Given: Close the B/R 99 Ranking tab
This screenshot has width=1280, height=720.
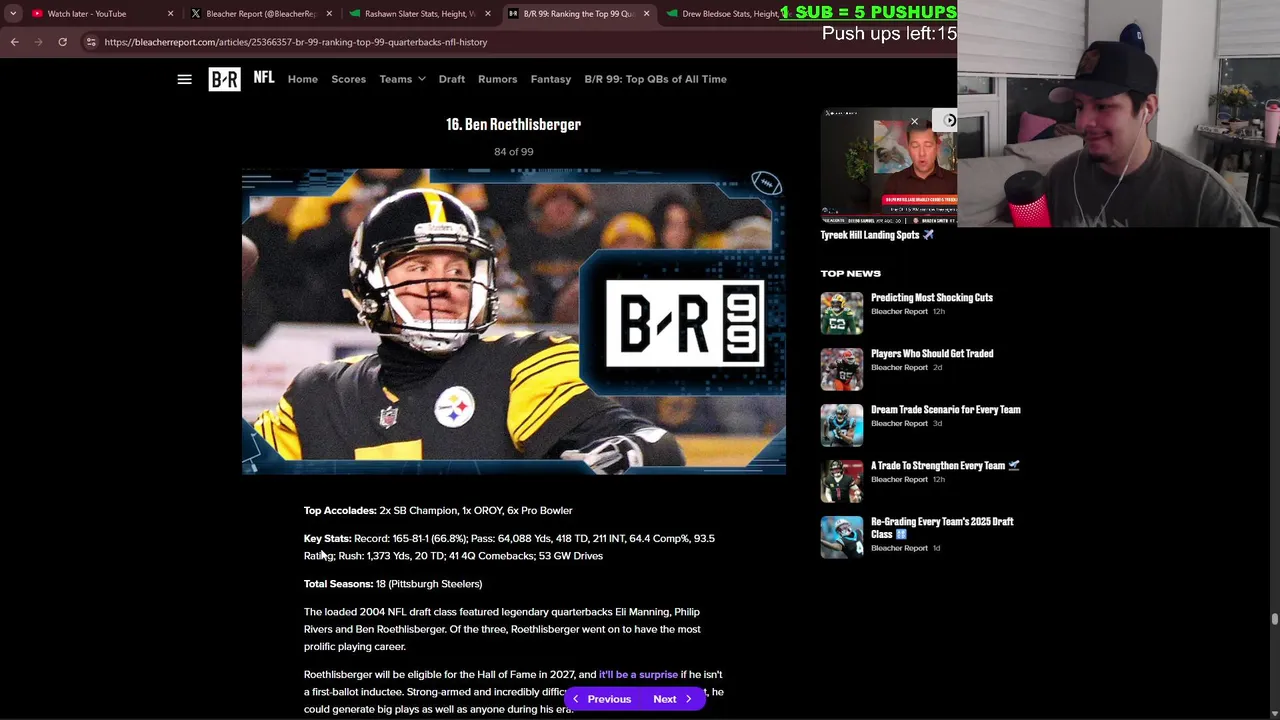Looking at the screenshot, I should (646, 14).
